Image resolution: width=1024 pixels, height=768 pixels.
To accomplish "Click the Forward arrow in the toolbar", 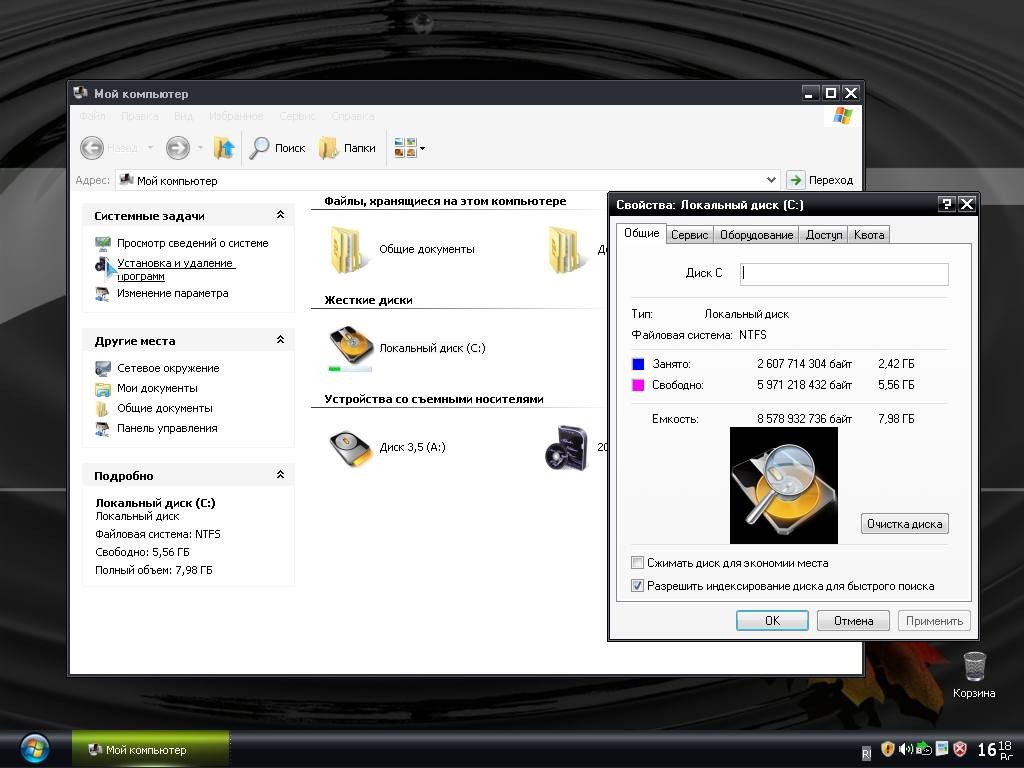I will [x=178, y=148].
